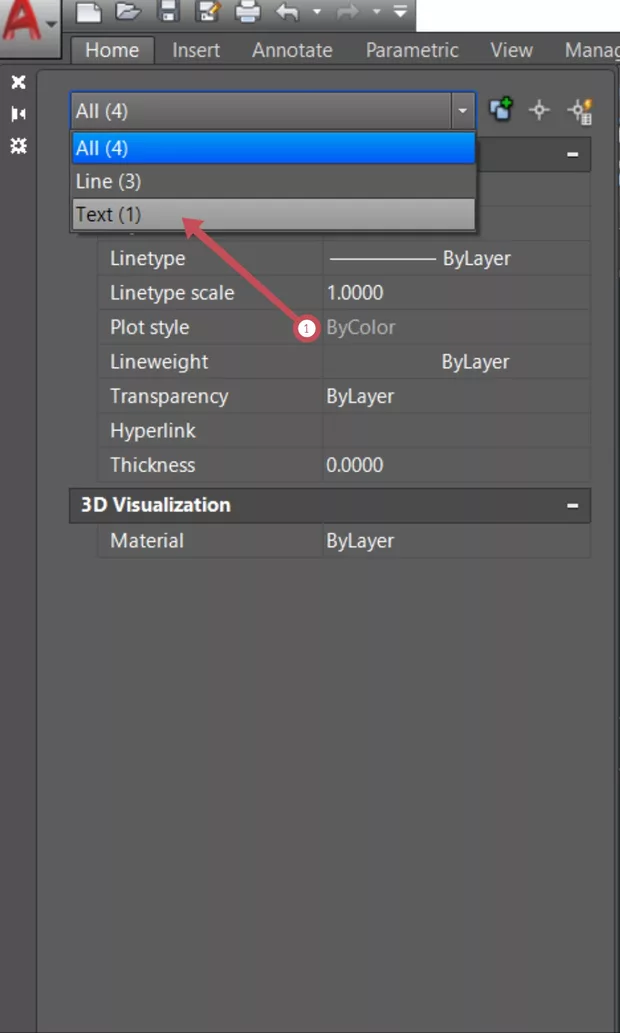Collapse the 3D Visualization section
The height and width of the screenshot is (1033, 620).
573,505
